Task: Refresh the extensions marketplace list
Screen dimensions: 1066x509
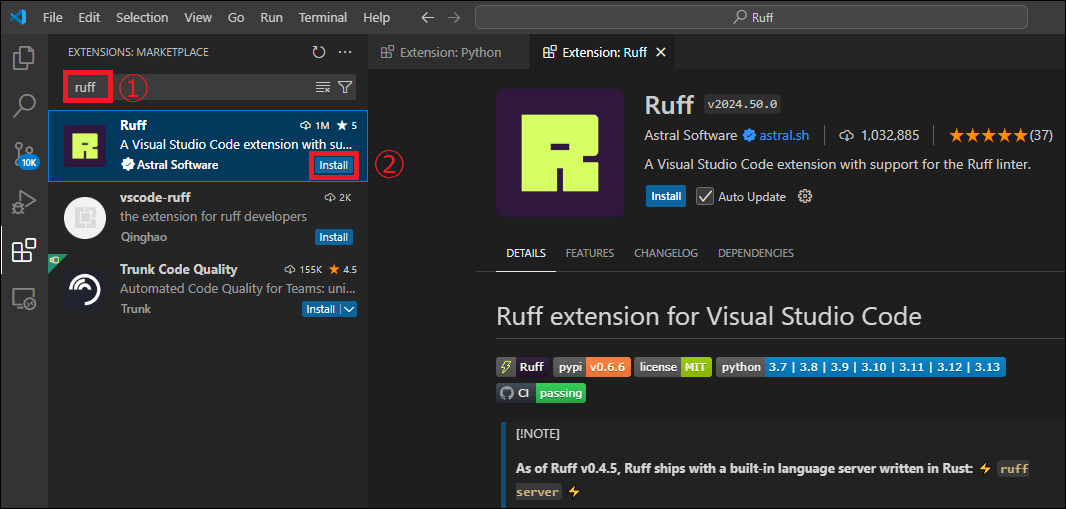Action: tap(319, 52)
